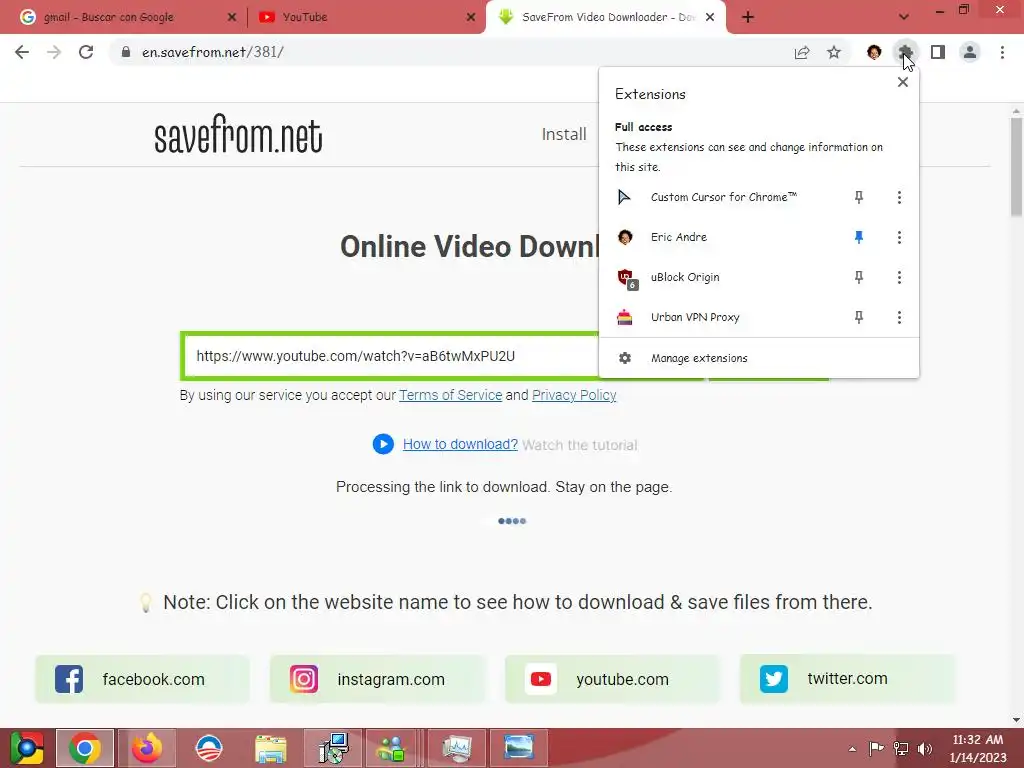The height and width of the screenshot is (768, 1024).
Task: Open more options for Urban VPN Proxy
Action: pyautogui.click(x=899, y=317)
